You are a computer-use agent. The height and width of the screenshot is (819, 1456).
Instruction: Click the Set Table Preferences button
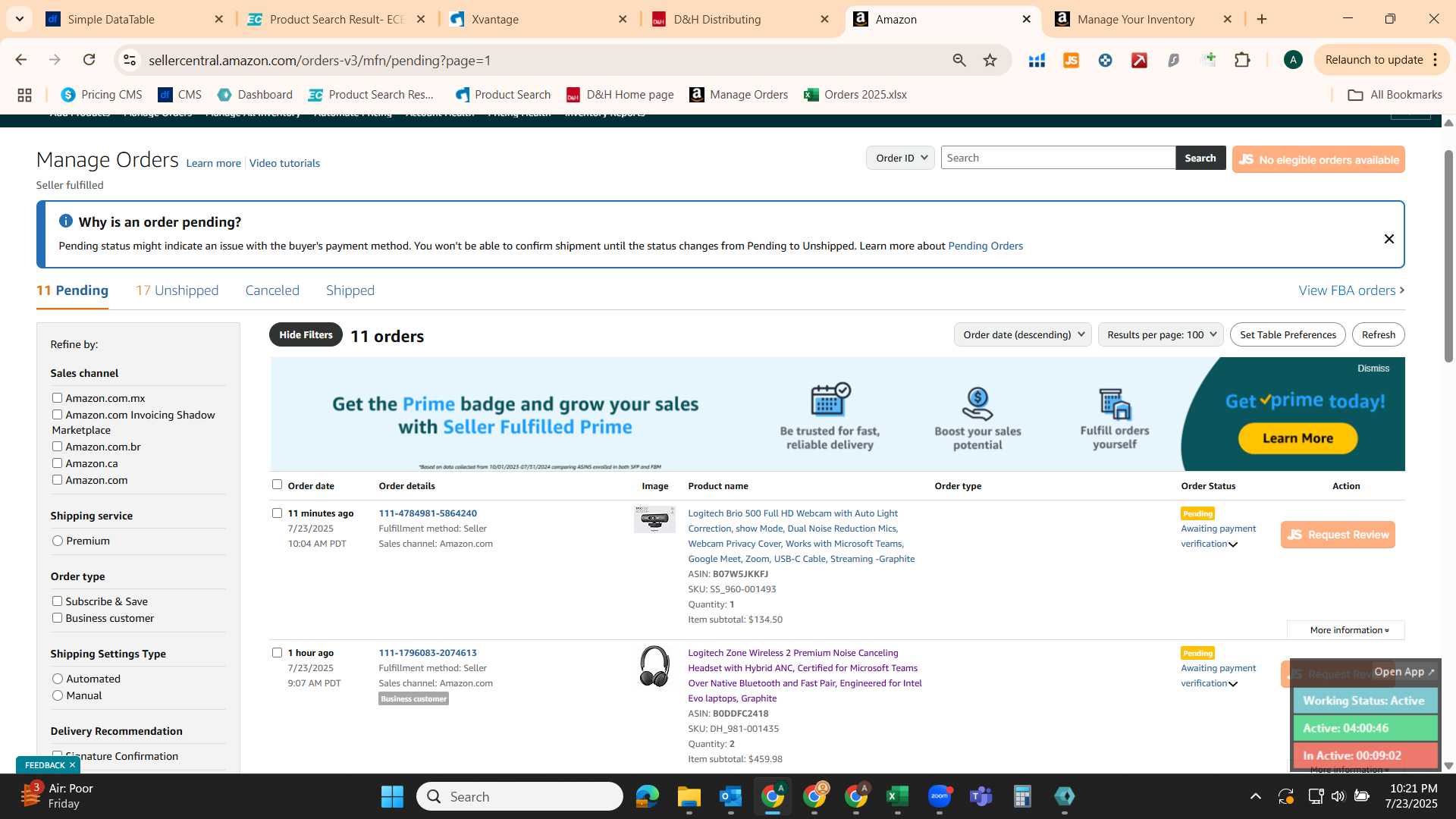tap(1288, 334)
